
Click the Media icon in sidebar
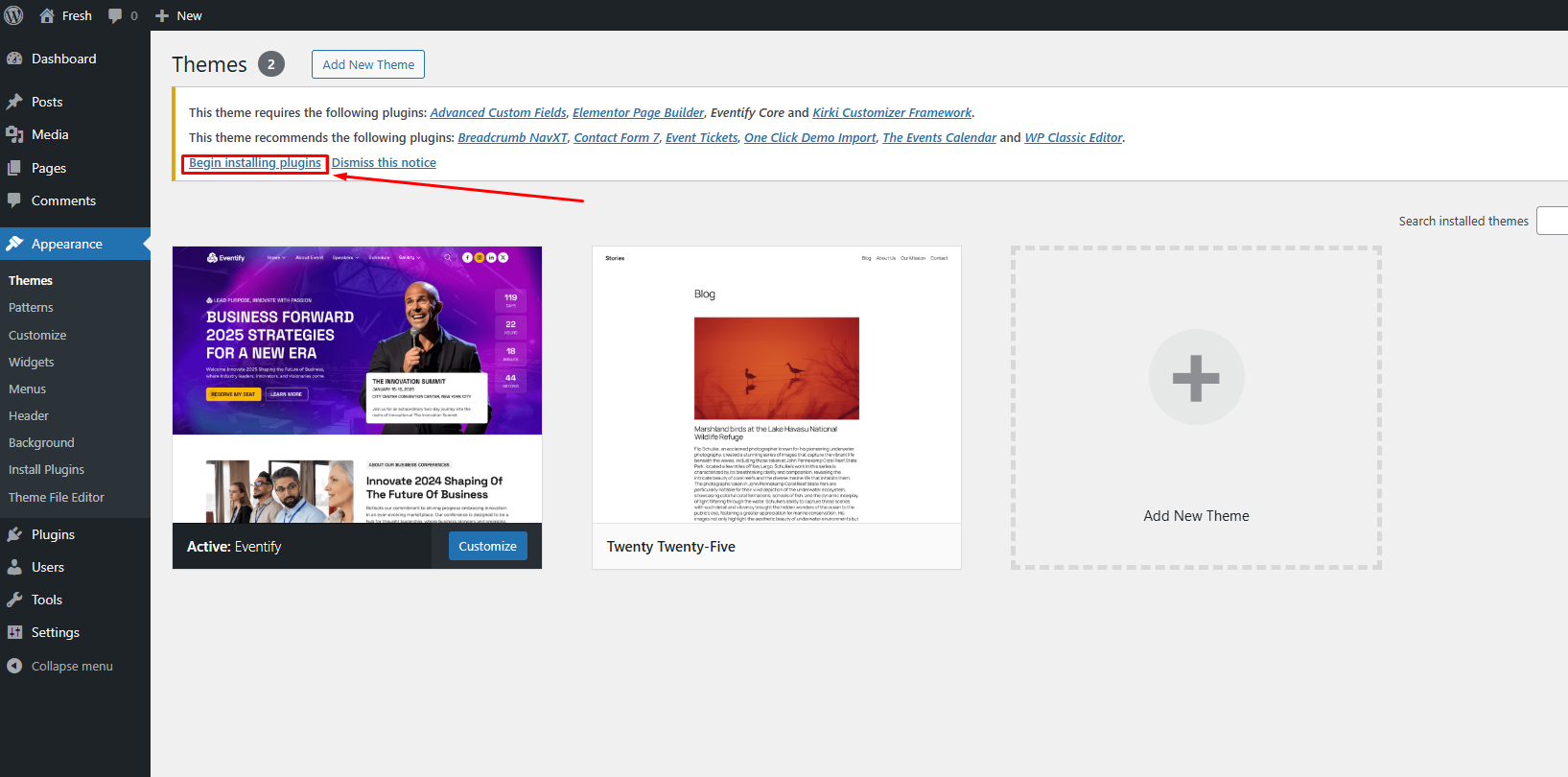(x=14, y=134)
